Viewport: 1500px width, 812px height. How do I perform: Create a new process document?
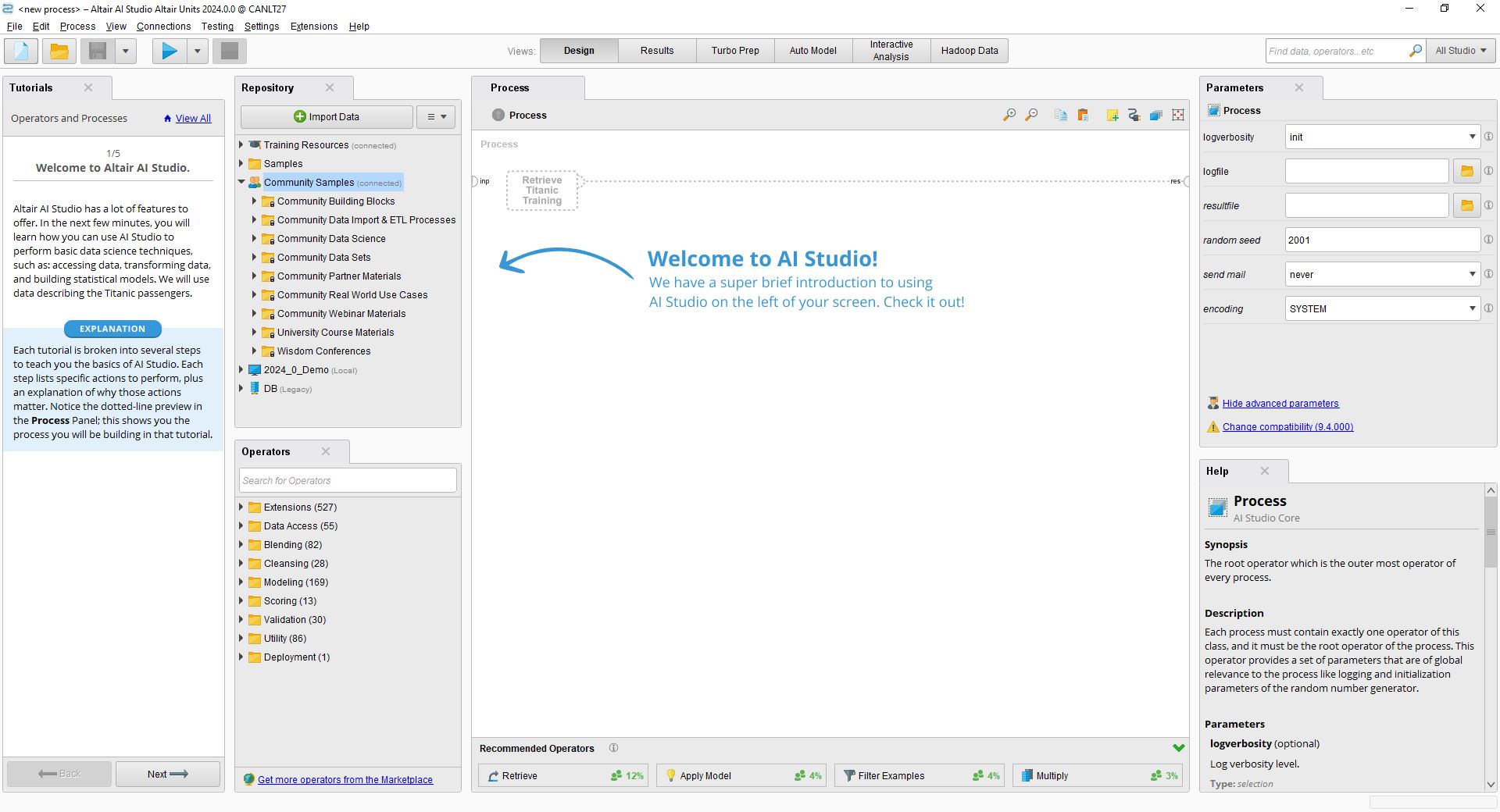(20, 51)
